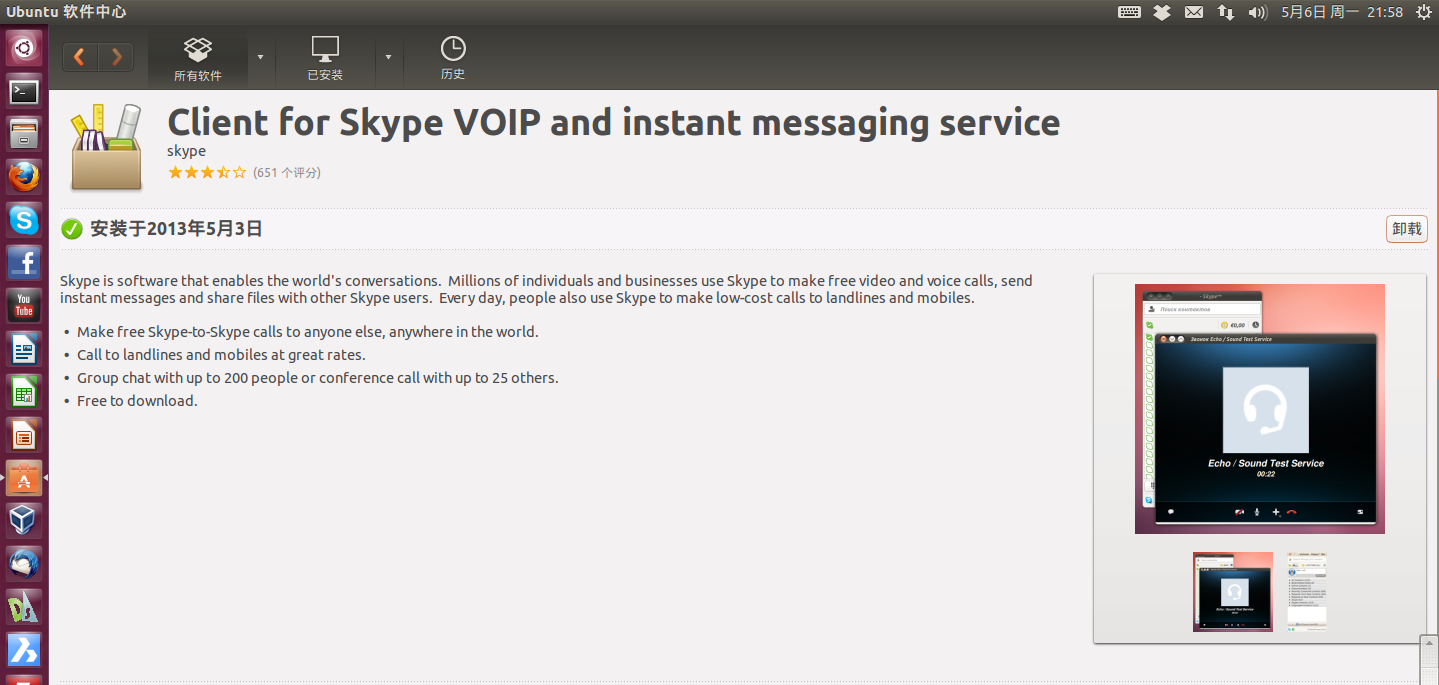Viewport: 1439px width, 685px height.
Task: Open the 所有软件 (All Software) section
Action: (x=198, y=59)
